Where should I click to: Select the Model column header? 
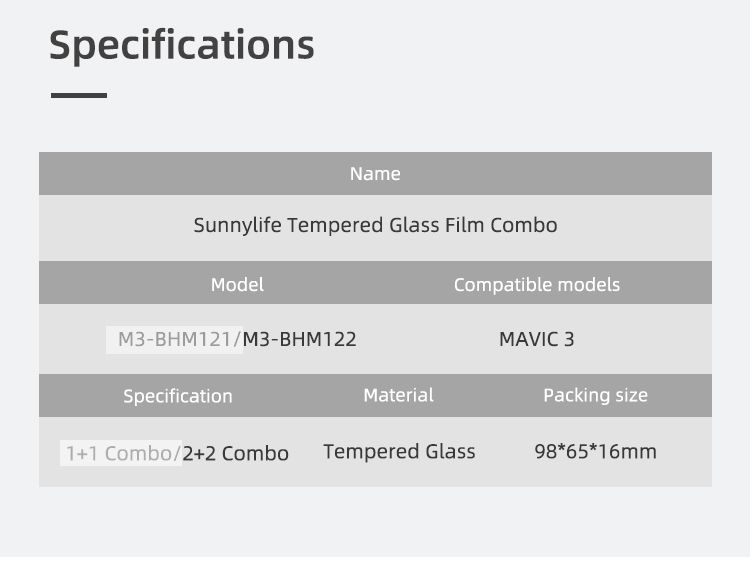coord(237,285)
